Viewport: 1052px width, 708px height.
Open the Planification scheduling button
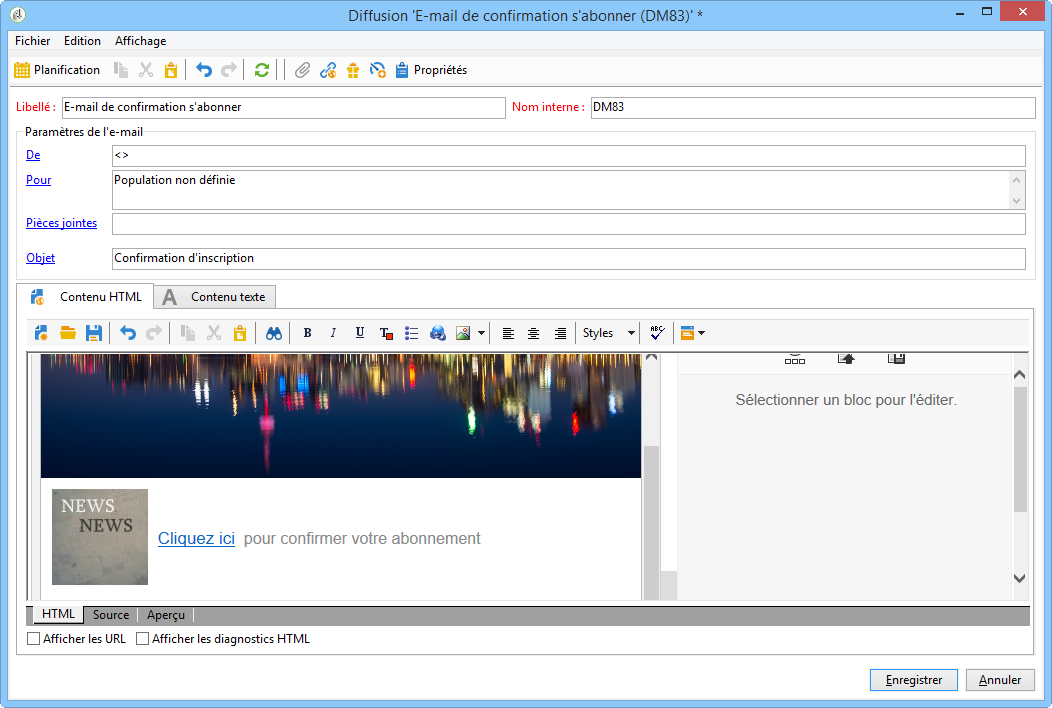(x=57, y=70)
